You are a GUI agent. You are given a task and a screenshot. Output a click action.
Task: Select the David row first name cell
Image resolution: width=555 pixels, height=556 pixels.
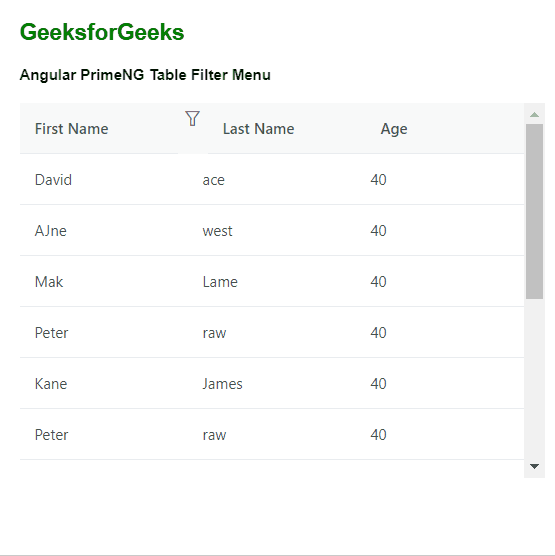(x=53, y=180)
